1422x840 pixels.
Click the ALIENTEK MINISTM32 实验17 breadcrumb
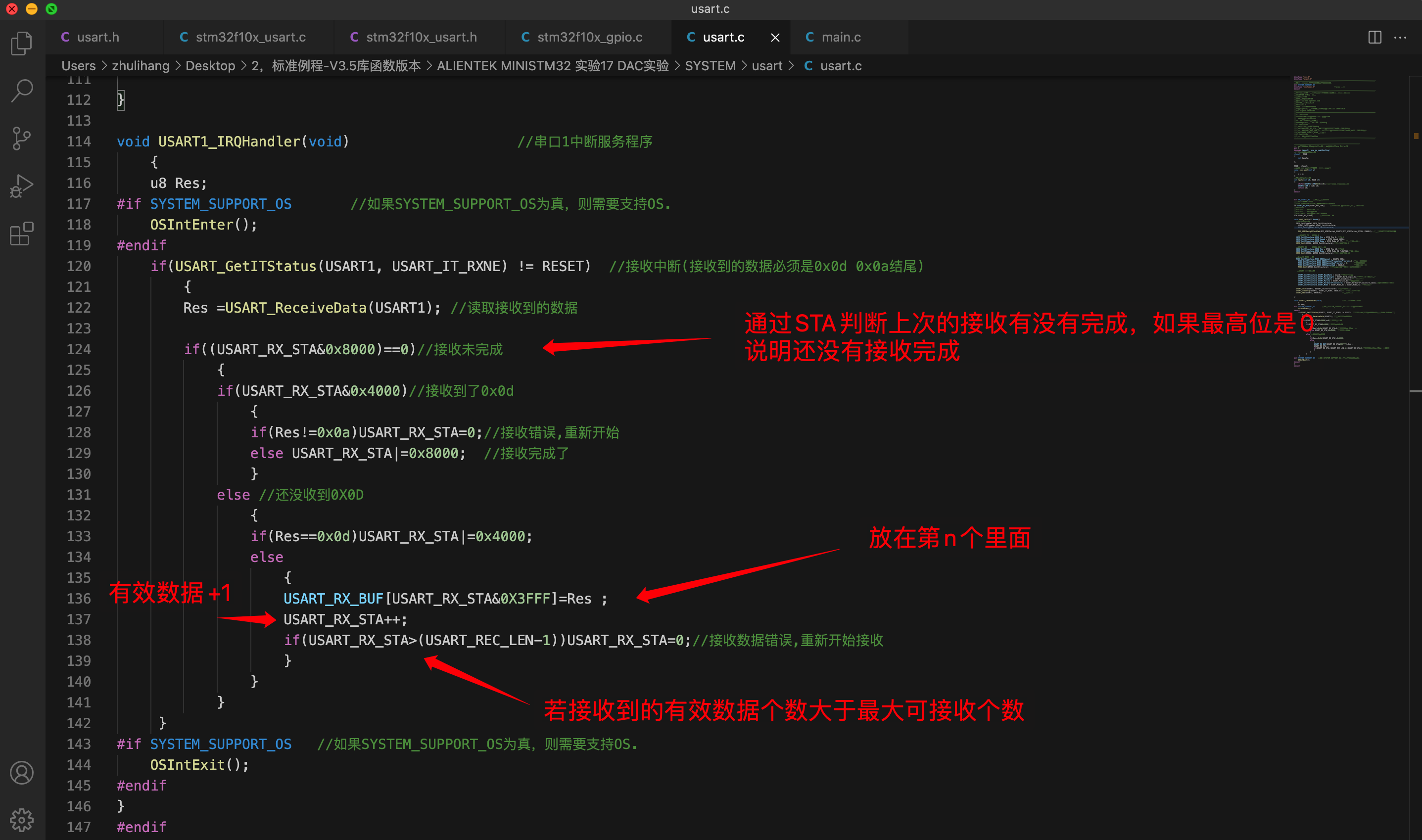tap(553, 66)
